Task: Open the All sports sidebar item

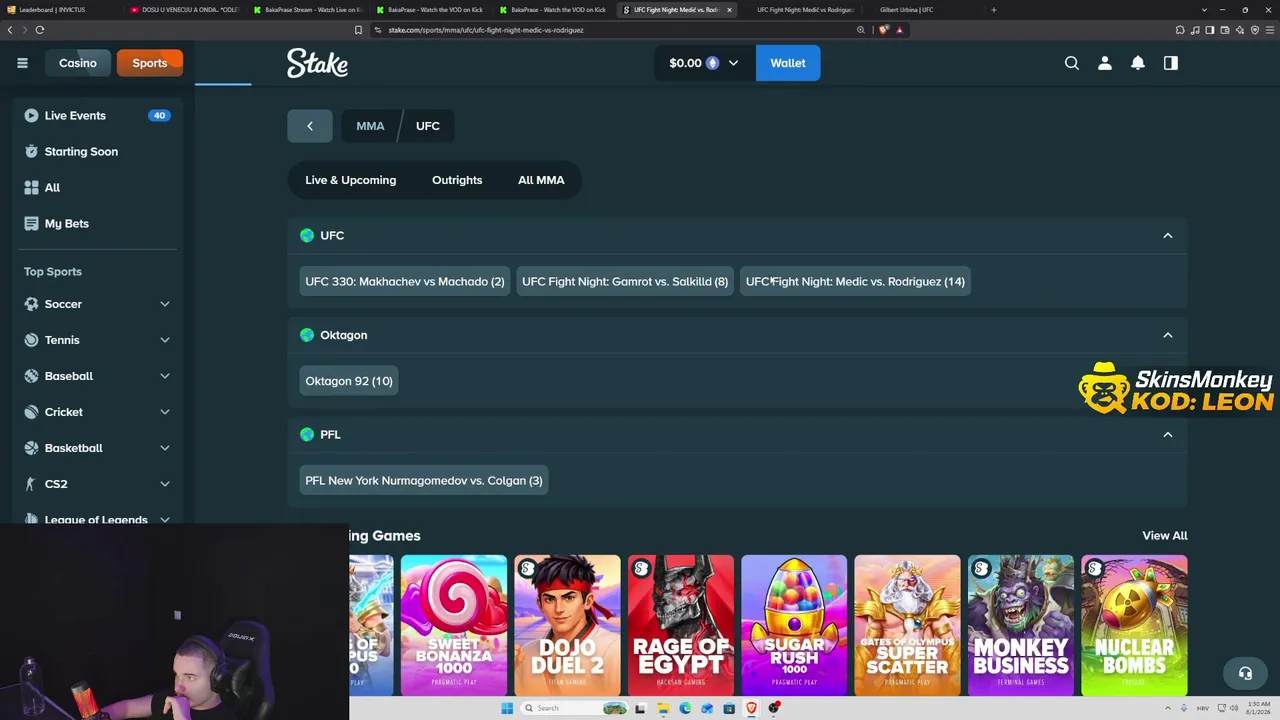Action: click(x=97, y=188)
